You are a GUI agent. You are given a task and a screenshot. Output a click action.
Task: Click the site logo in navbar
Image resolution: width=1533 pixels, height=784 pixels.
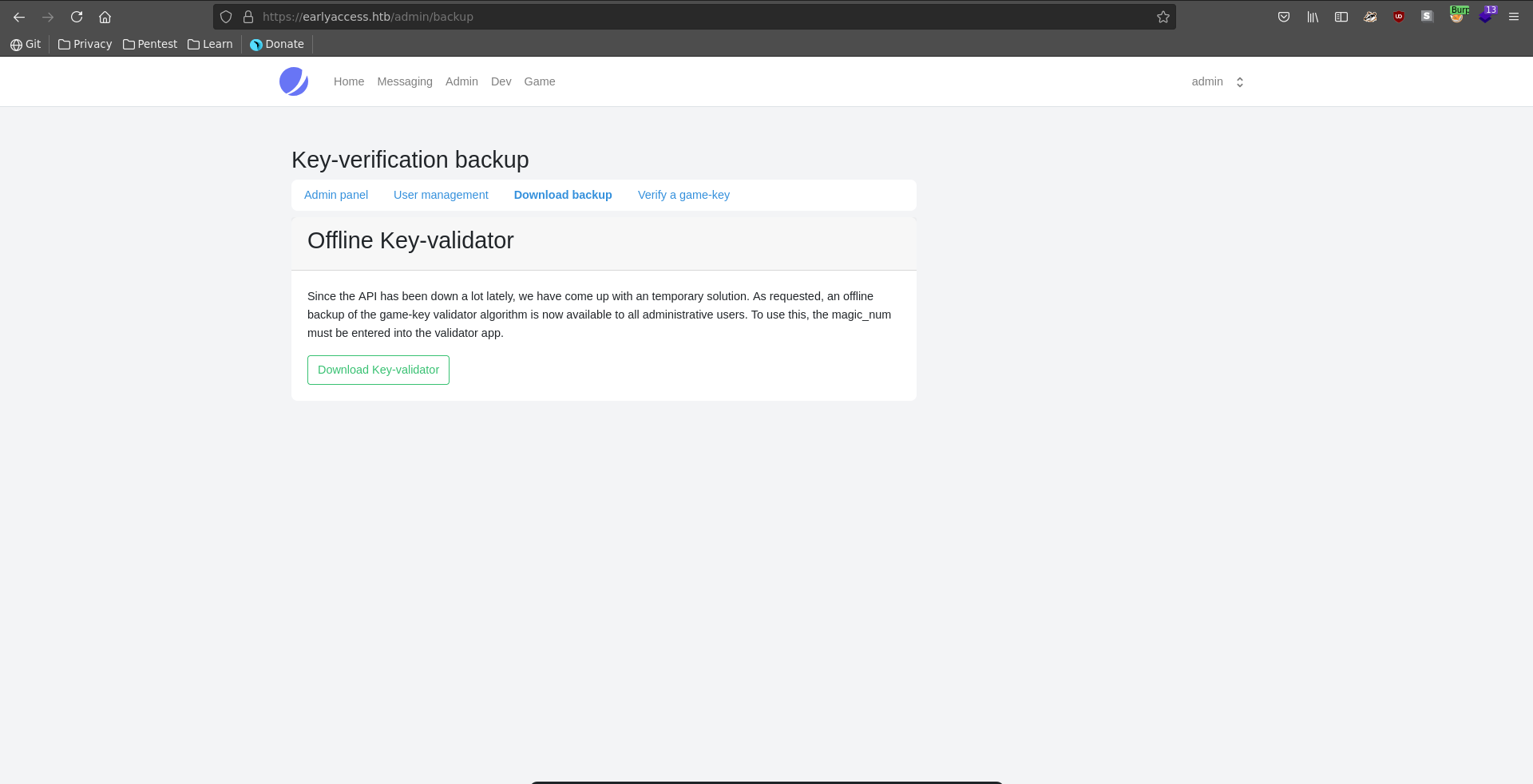click(x=294, y=81)
